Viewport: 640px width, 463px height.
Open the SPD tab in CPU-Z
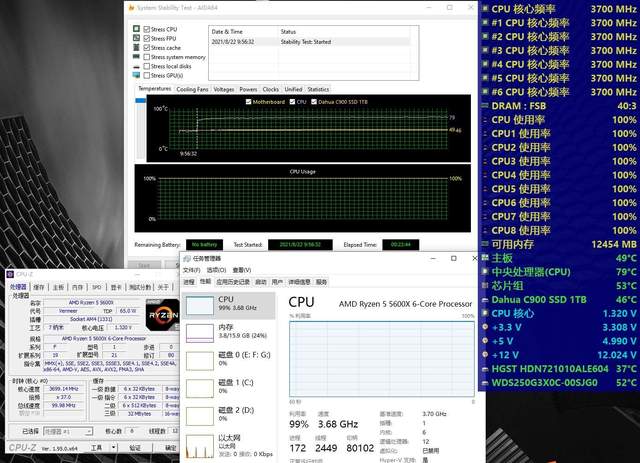97,287
